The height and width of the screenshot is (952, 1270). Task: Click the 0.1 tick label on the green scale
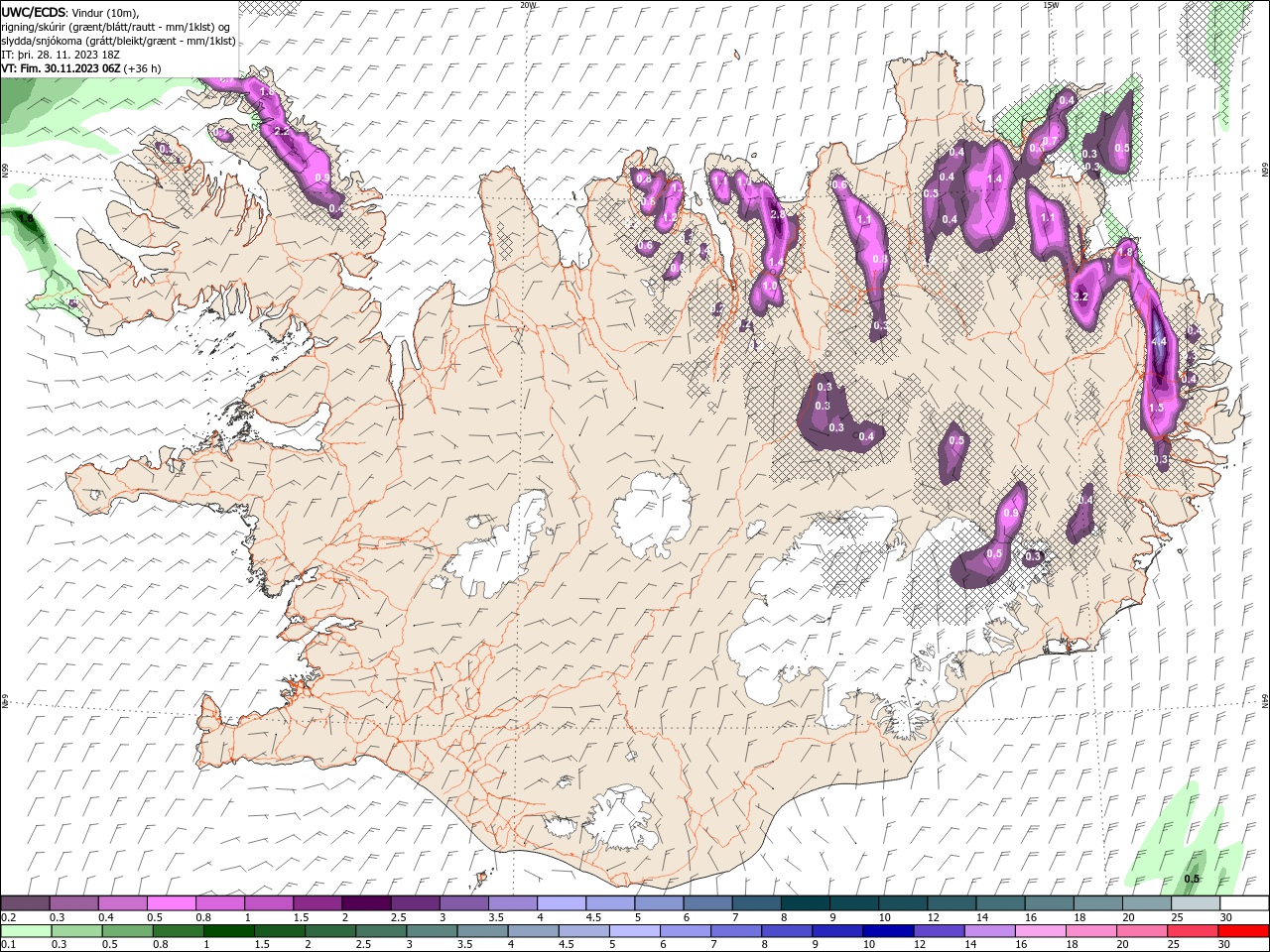click(x=9, y=945)
